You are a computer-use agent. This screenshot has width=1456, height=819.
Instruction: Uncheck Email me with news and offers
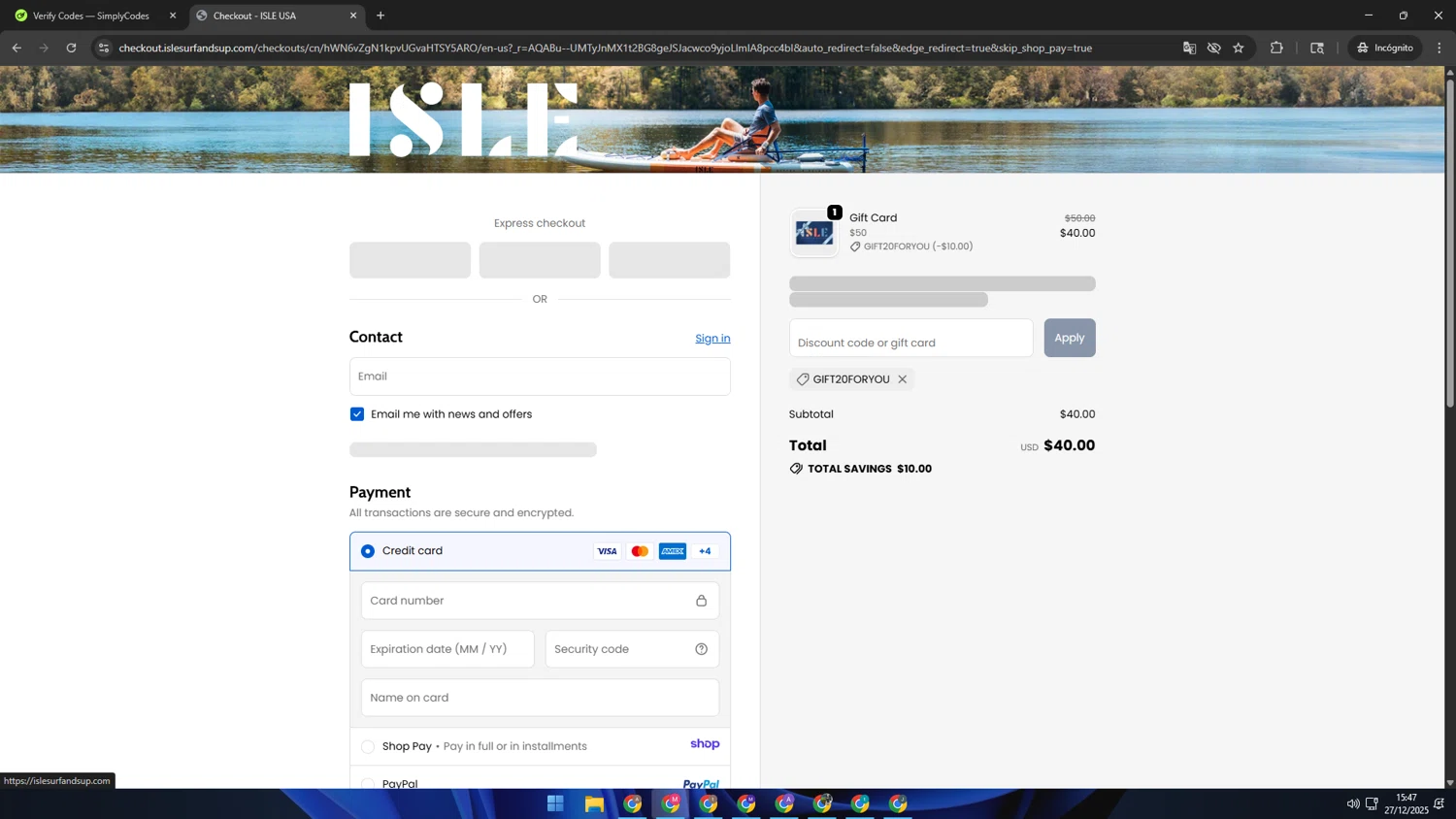(357, 414)
